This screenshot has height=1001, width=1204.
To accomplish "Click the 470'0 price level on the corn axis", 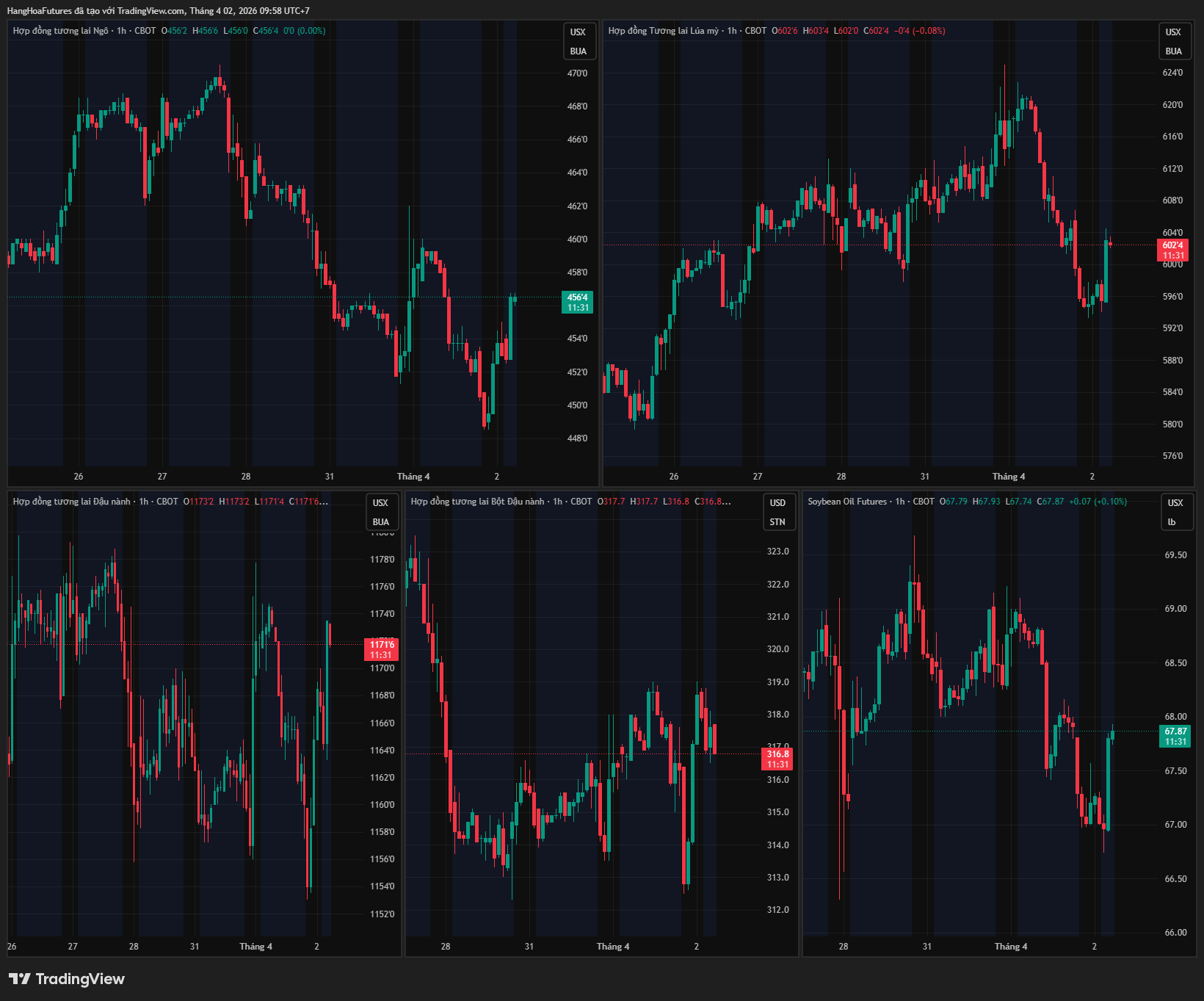I will coord(578,73).
